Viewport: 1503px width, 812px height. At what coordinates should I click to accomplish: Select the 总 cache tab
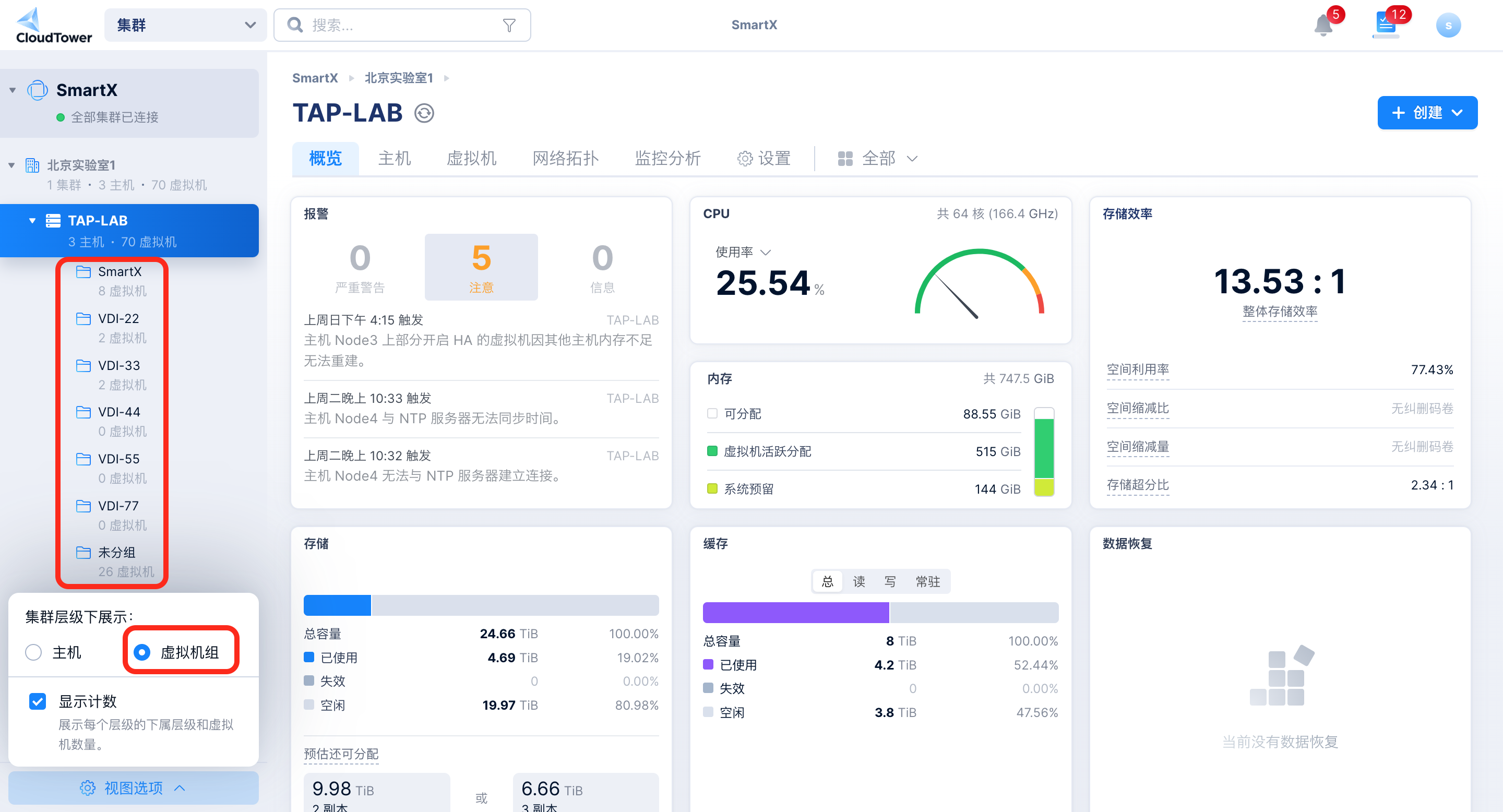point(827,581)
